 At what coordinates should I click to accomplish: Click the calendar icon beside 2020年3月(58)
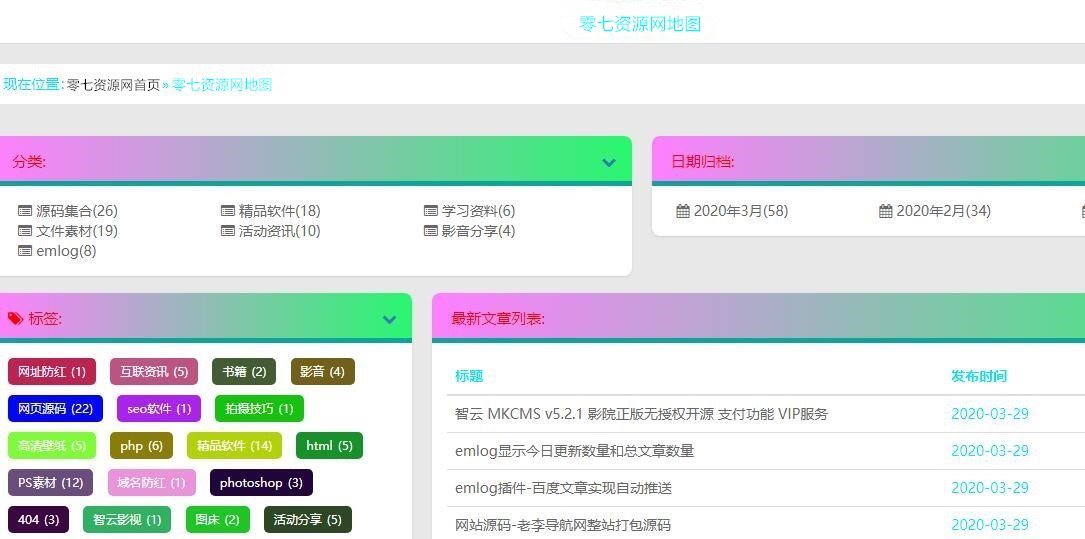(683, 211)
